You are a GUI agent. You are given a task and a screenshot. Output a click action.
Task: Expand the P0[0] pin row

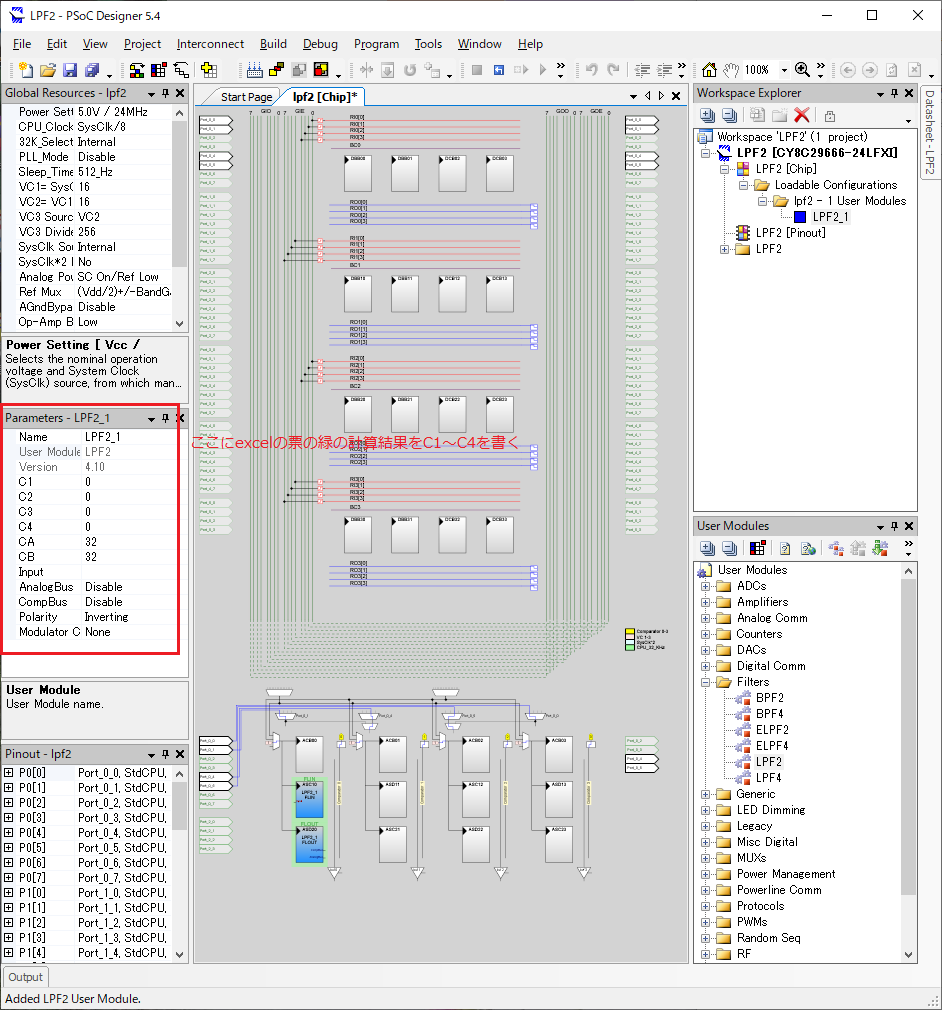click(8, 772)
